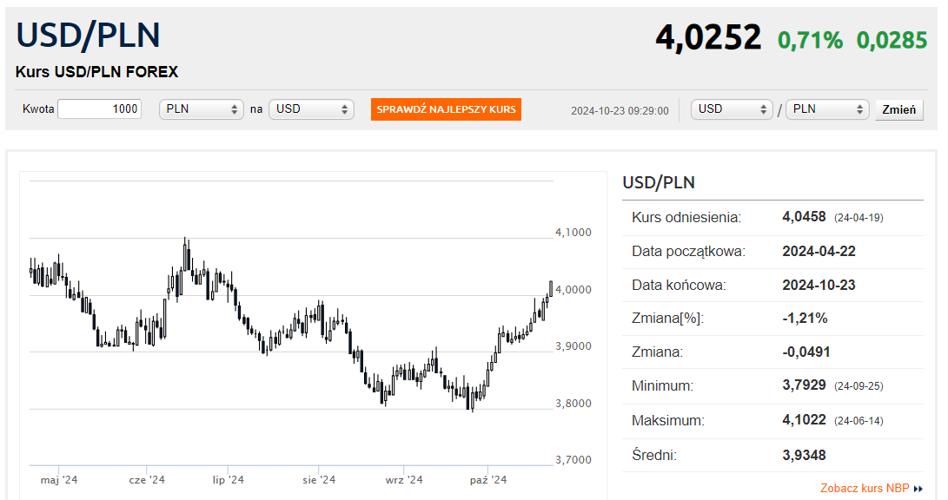The width and height of the screenshot is (948, 500).
Task: Click the Zmień button
Action: (899, 109)
